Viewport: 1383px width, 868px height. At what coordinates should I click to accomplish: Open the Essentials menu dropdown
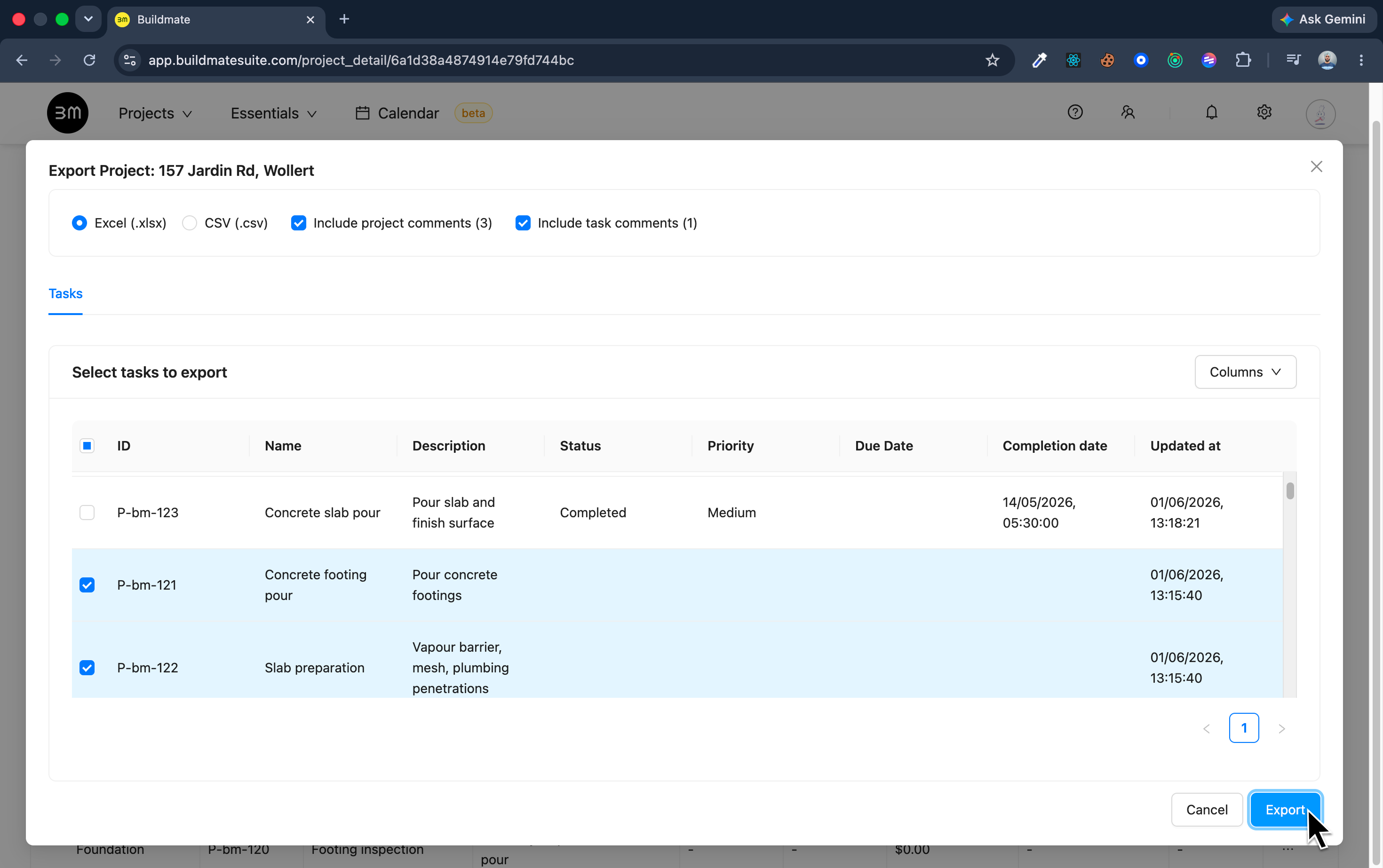tap(273, 113)
